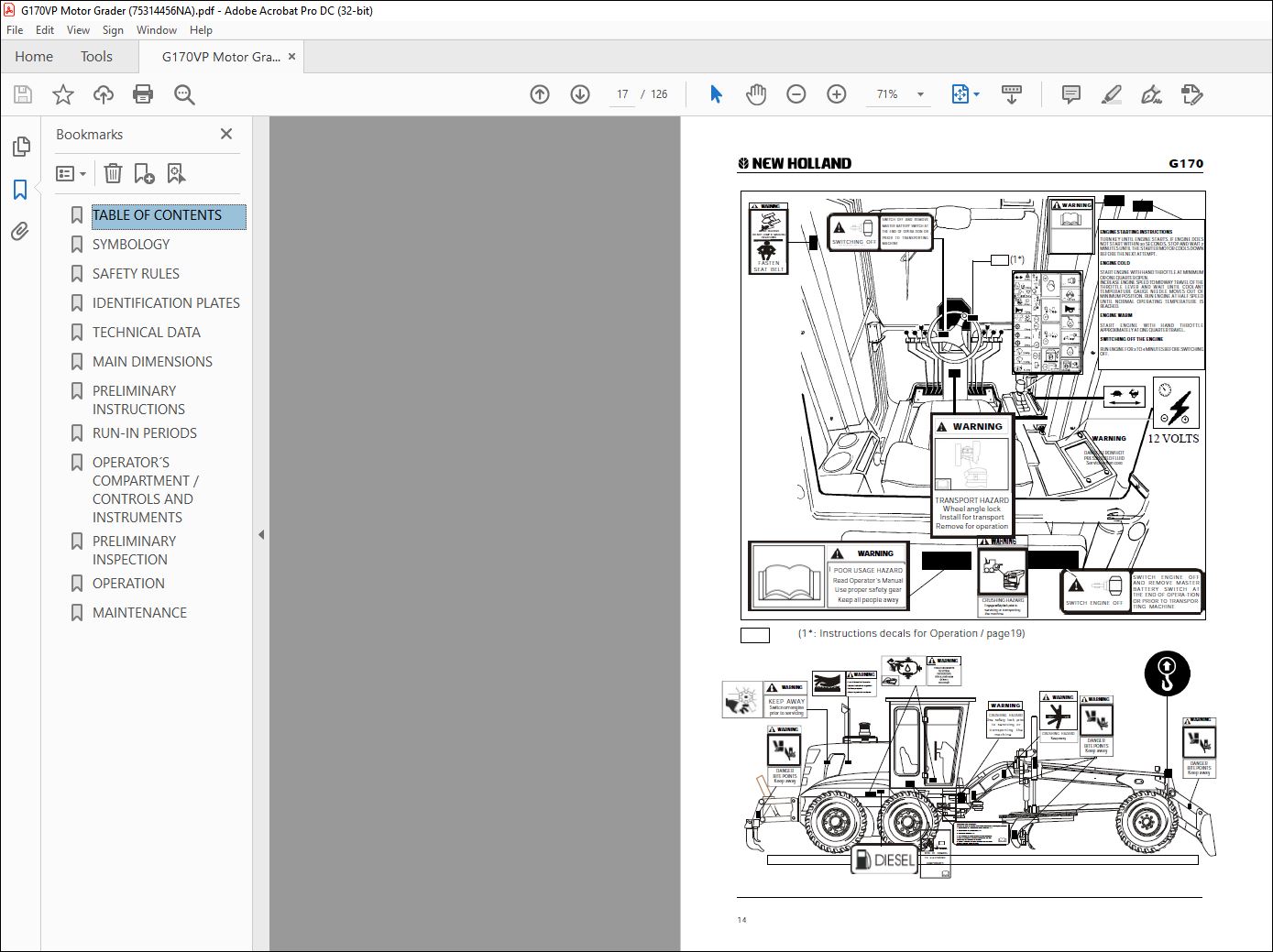The image size is (1273, 952).
Task: Open the find text magnifier icon
Action: (184, 94)
